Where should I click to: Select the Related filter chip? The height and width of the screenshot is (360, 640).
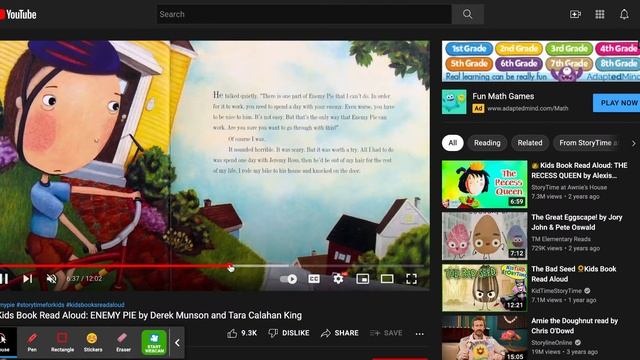pyautogui.click(x=530, y=143)
